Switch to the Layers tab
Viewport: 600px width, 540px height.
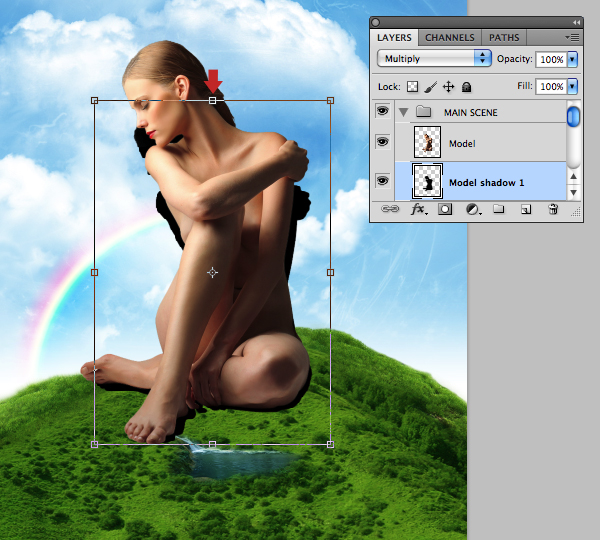click(x=394, y=38)
